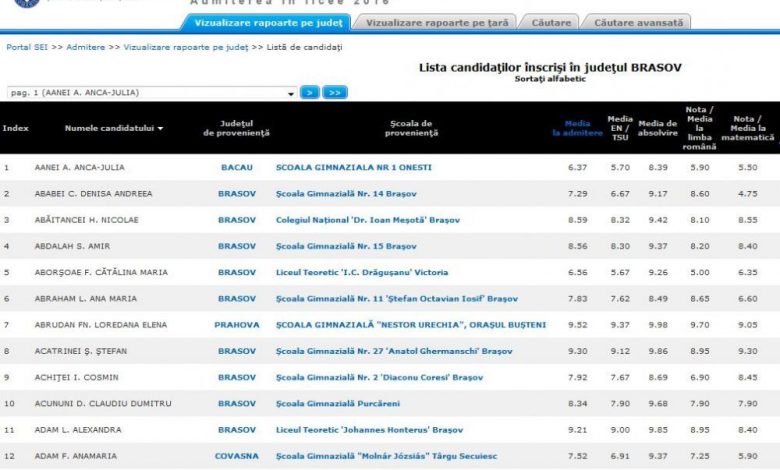The height and width of the screenshot is (470, 780).
Task: Click Școala de proveniență column header
Action: (x=411, y=128)
